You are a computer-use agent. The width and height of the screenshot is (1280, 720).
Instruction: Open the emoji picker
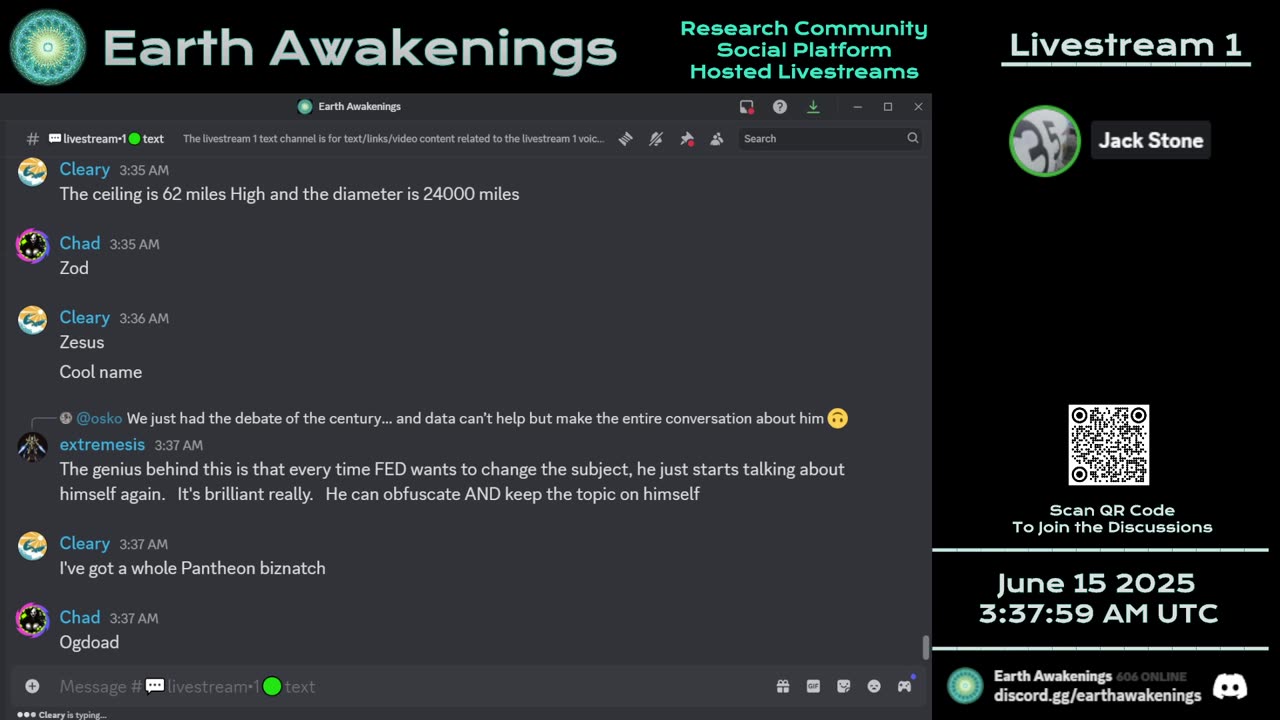[874, 686]
